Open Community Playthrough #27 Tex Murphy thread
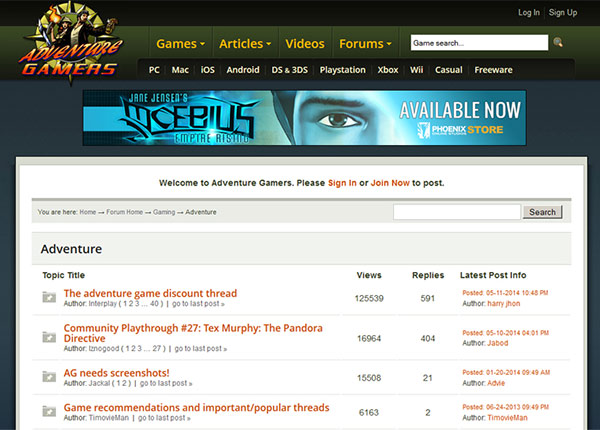The image size is (600, 430). click(193, 333)
